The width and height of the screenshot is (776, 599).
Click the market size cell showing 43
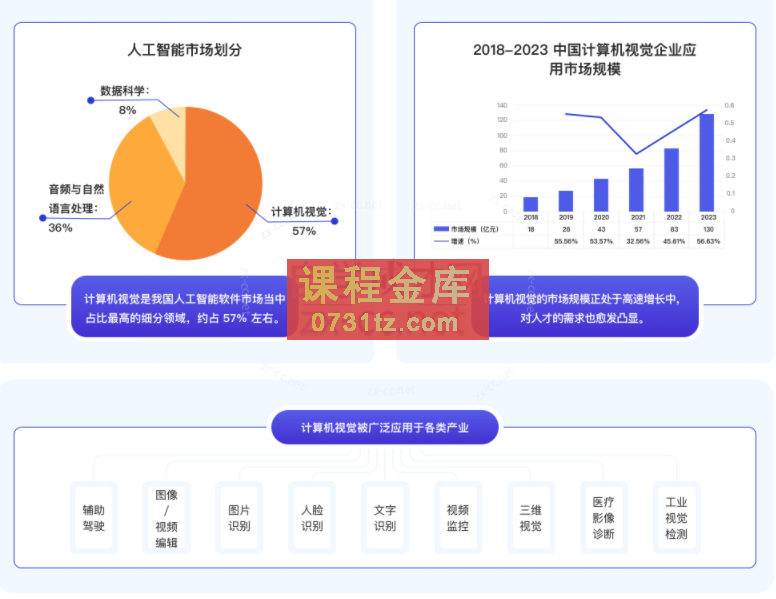point(601,229)
